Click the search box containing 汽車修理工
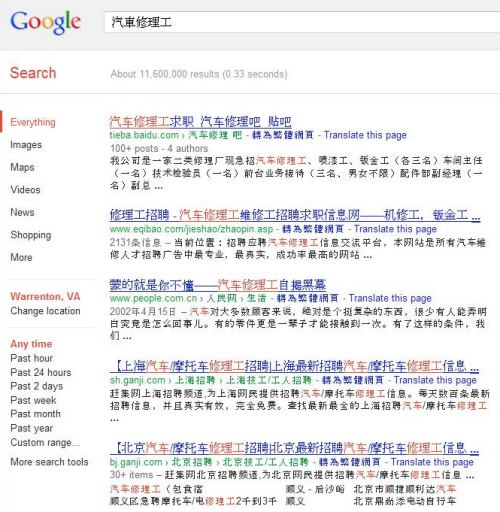This screenshot has width=500, height=512. 302,22
